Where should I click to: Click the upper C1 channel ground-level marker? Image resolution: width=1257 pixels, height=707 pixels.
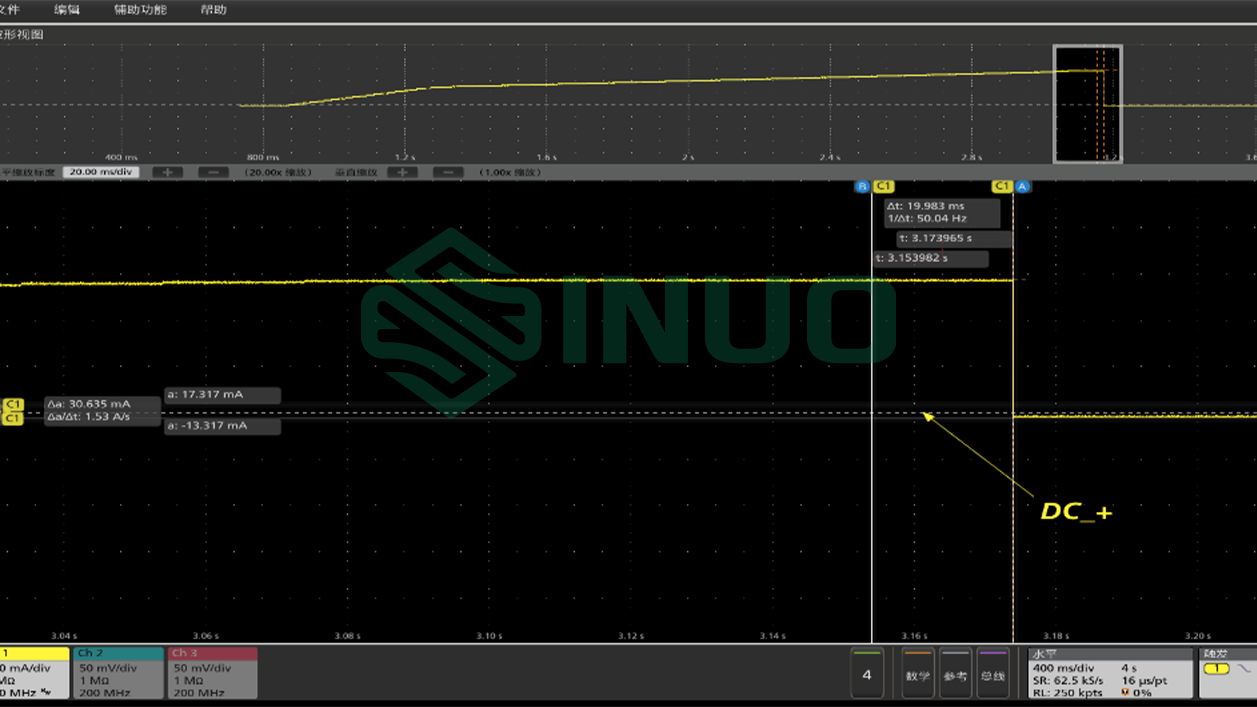click(x=13, y=405)
